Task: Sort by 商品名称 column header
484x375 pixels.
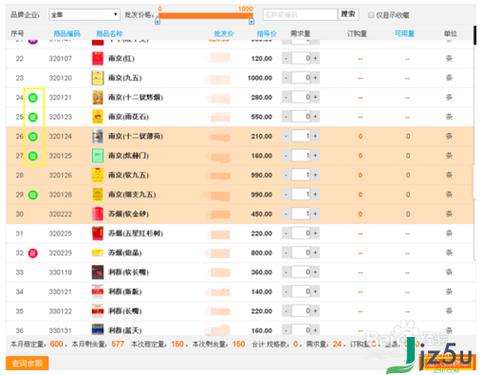Action: point(109,34)
